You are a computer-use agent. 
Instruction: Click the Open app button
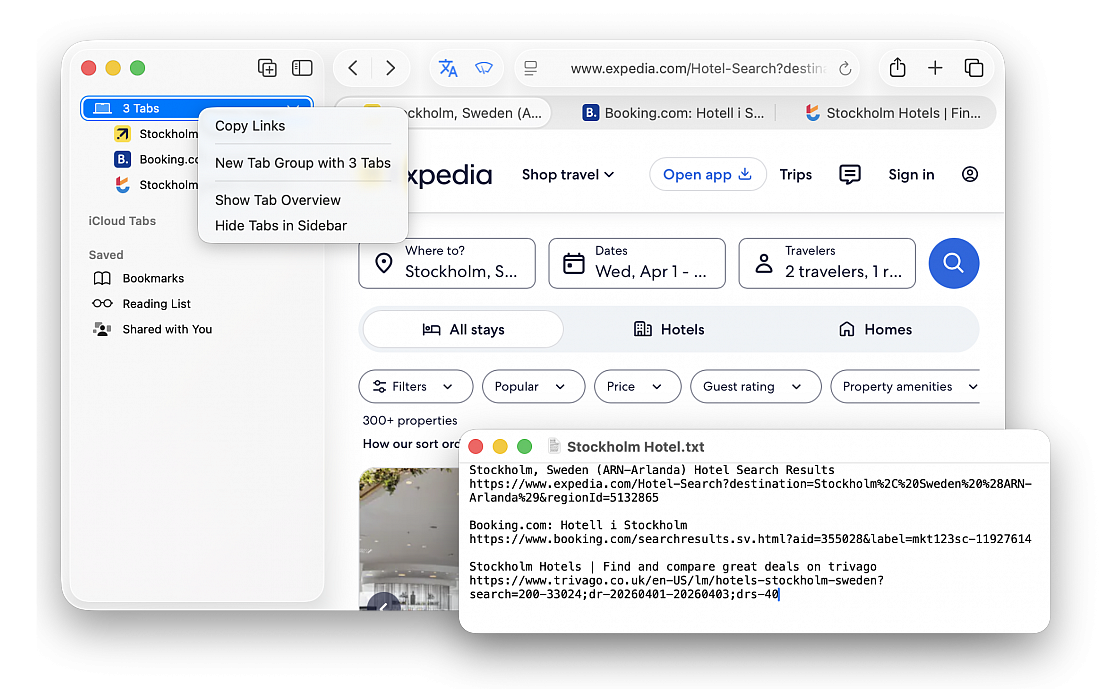tap(707, 175)
